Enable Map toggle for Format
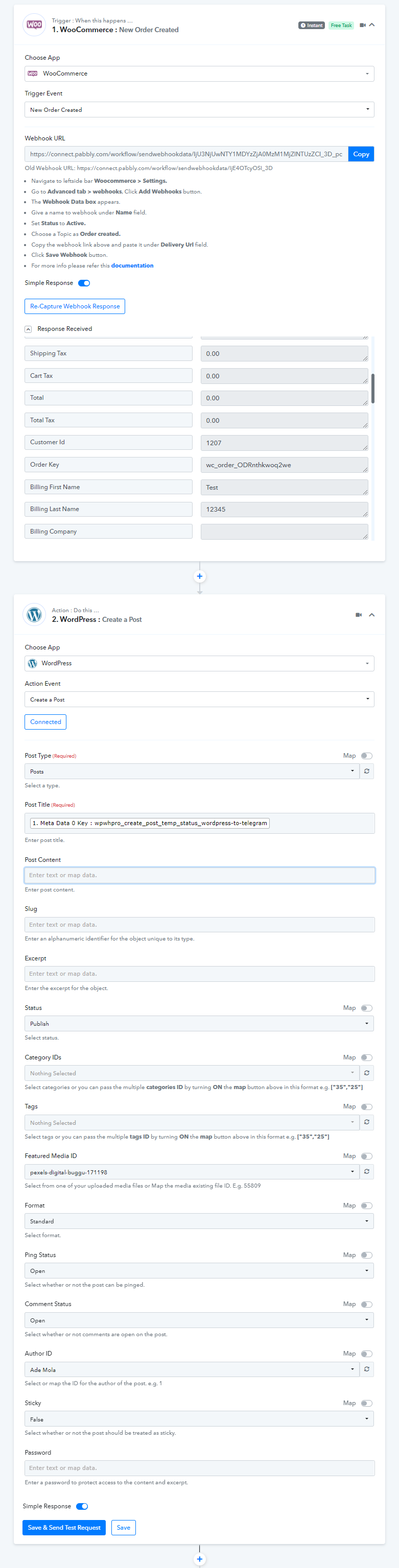 tap(367, 1205)
